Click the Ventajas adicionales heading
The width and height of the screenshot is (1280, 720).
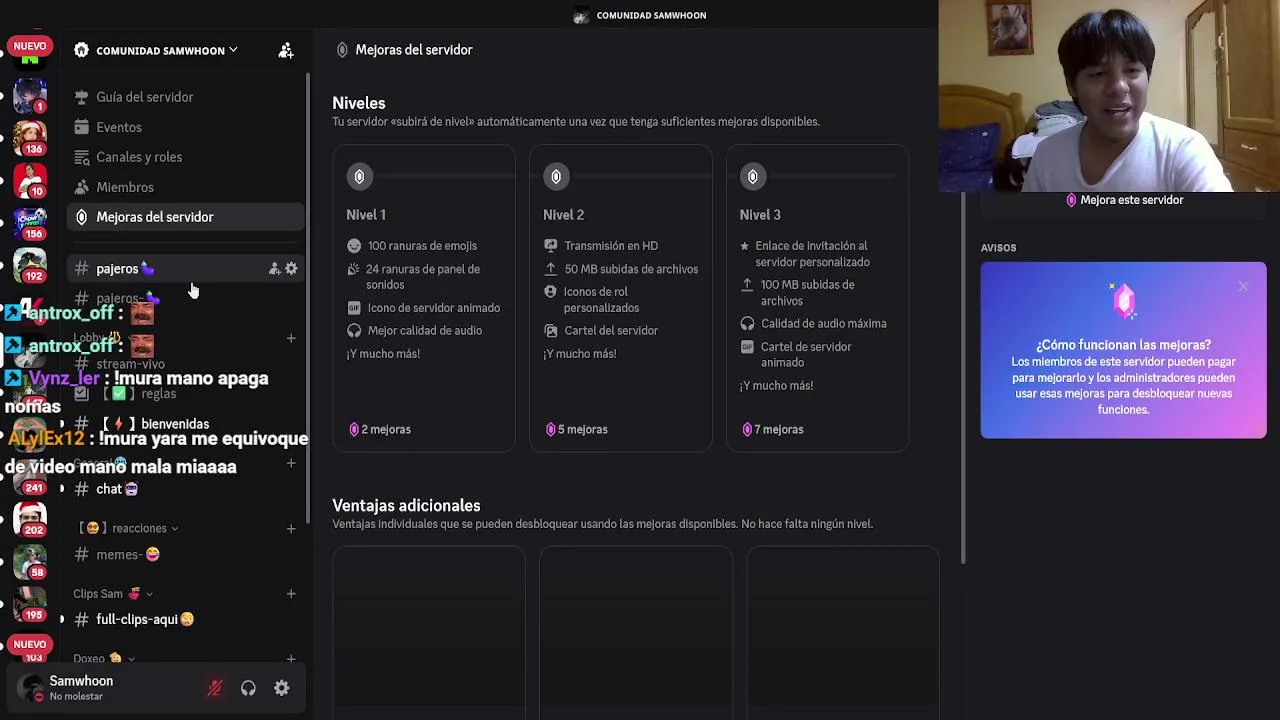(x=406, y=506)
